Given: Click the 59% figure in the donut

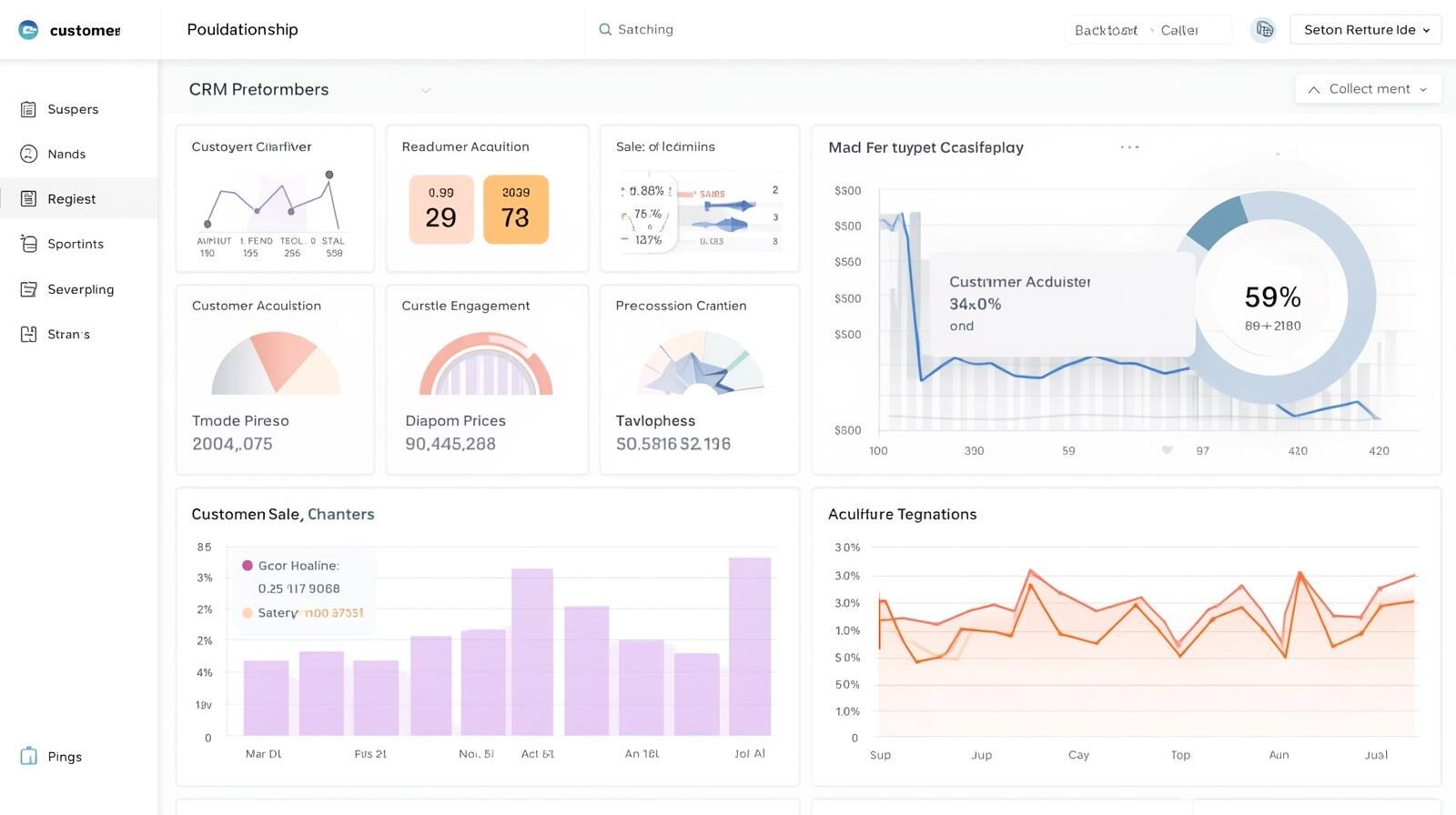Looking at the screenshot, I should pyautogui.click(x=1272, y=297).
